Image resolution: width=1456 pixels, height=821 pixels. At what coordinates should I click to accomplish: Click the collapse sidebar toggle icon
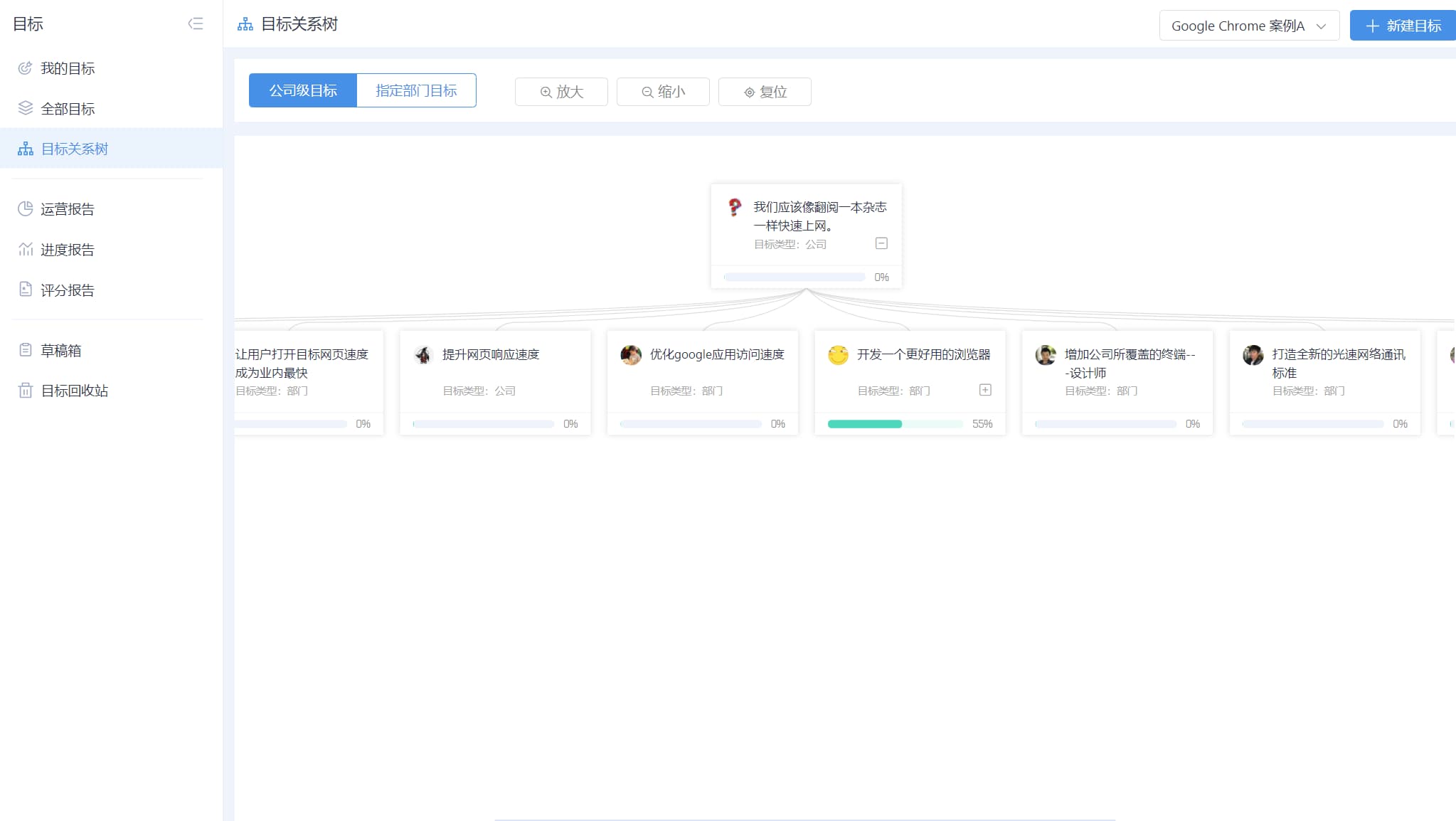coord(196,24)
